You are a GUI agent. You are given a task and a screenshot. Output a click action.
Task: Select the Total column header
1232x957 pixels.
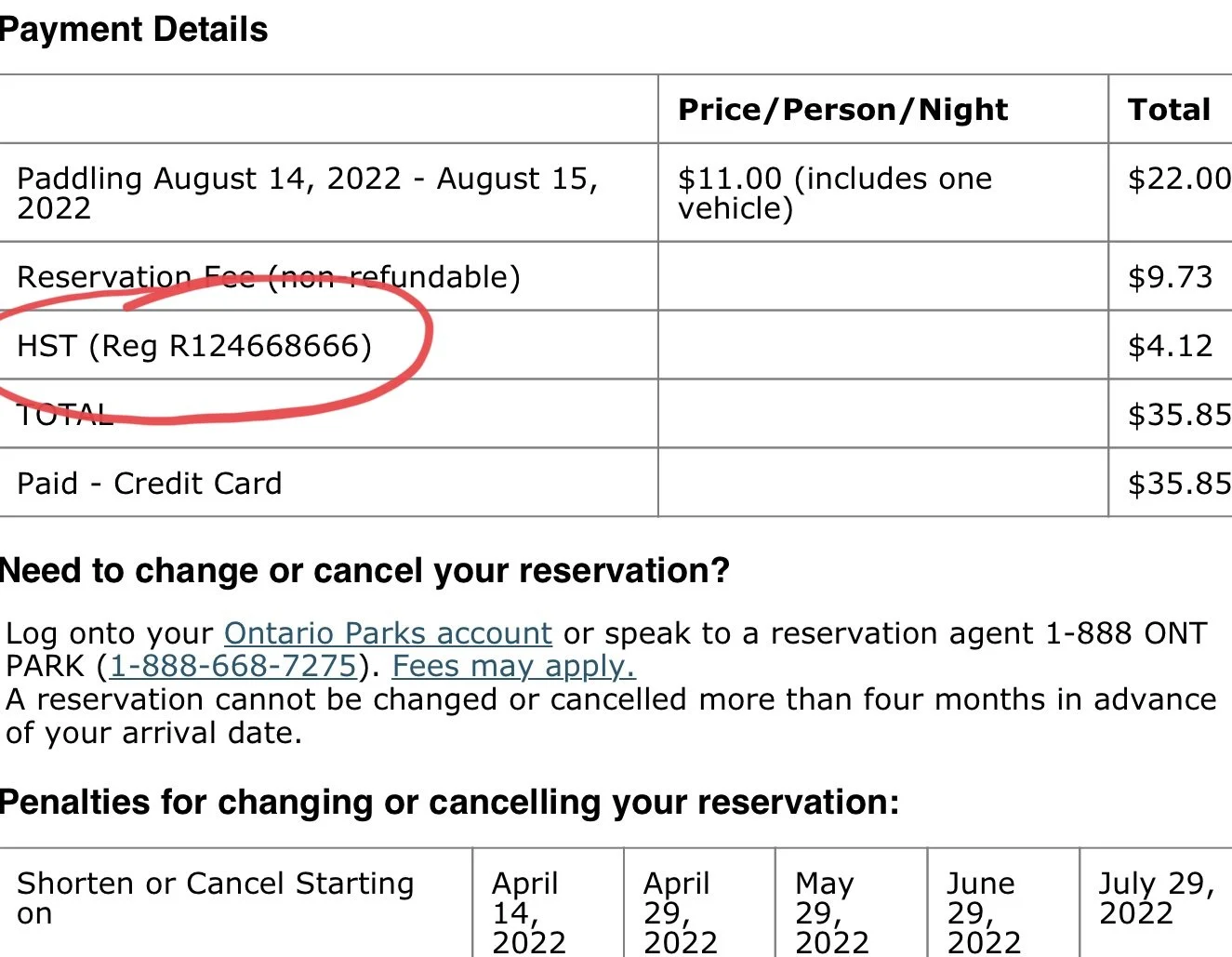click(x=1169, y=110)
